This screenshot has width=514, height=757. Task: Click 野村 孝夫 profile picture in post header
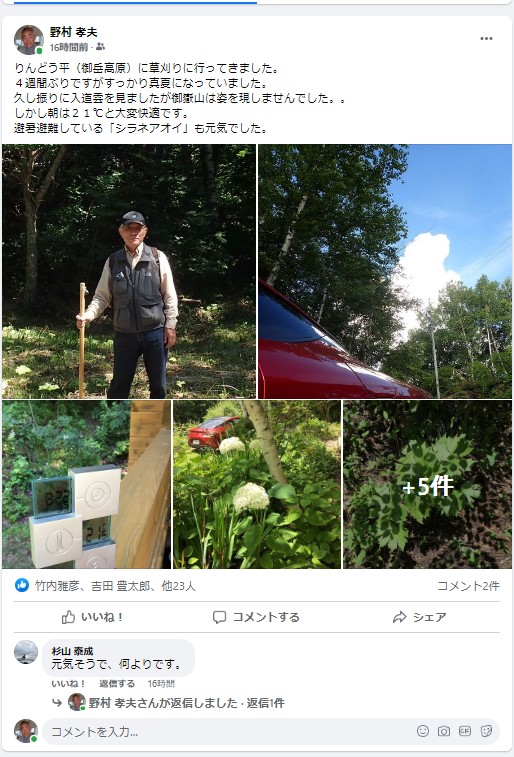(29, 40)
